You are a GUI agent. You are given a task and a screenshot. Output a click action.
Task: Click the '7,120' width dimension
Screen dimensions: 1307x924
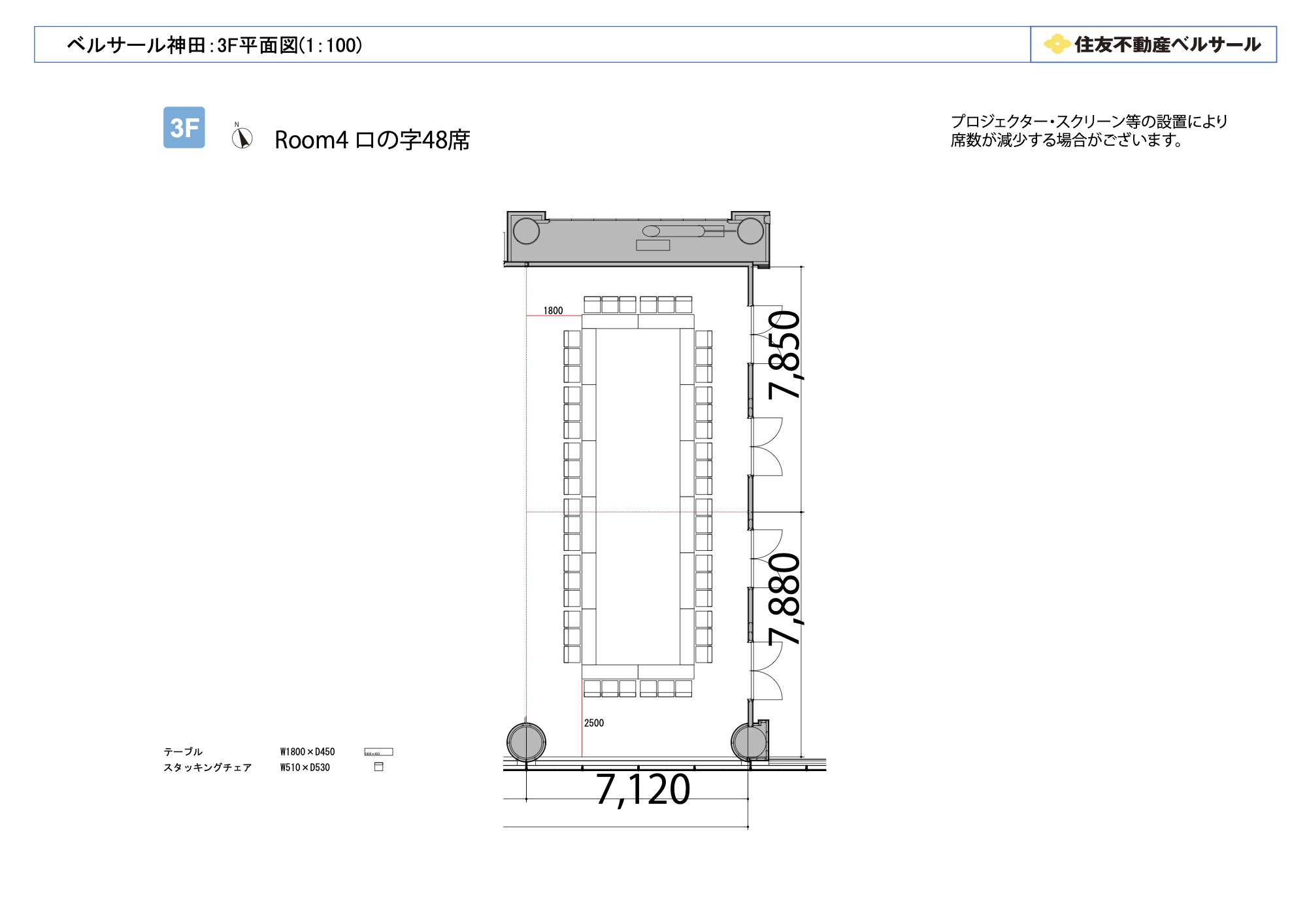[643, 789]
